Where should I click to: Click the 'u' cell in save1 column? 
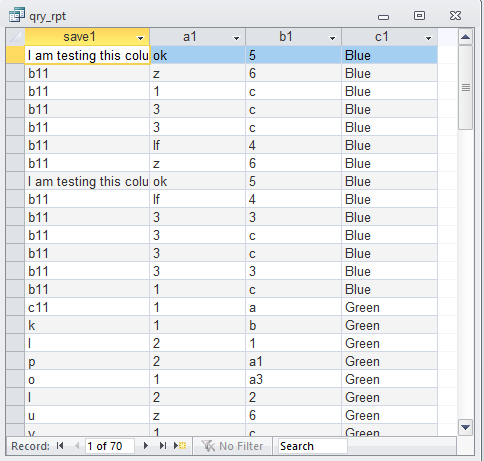(x=87, y=415)
